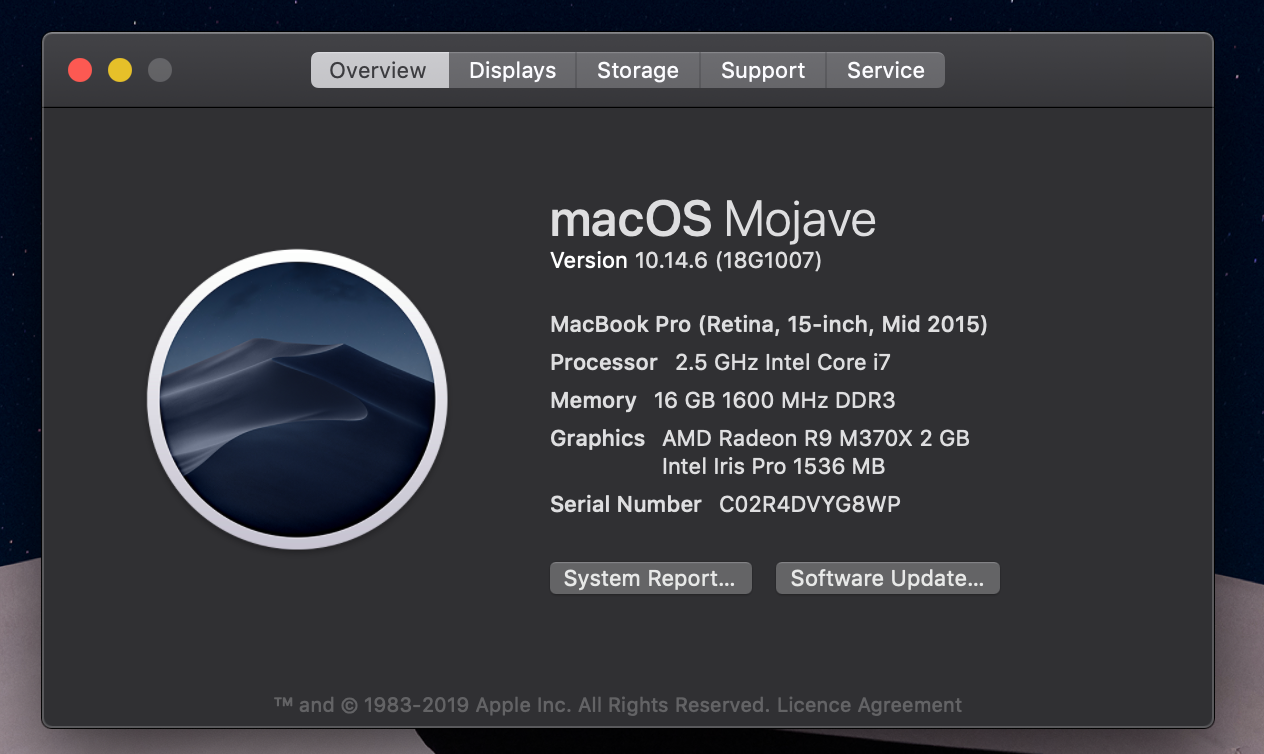Click the Version 10.14.6 text
1264x754 pixels.
click(x=686, y=260)
